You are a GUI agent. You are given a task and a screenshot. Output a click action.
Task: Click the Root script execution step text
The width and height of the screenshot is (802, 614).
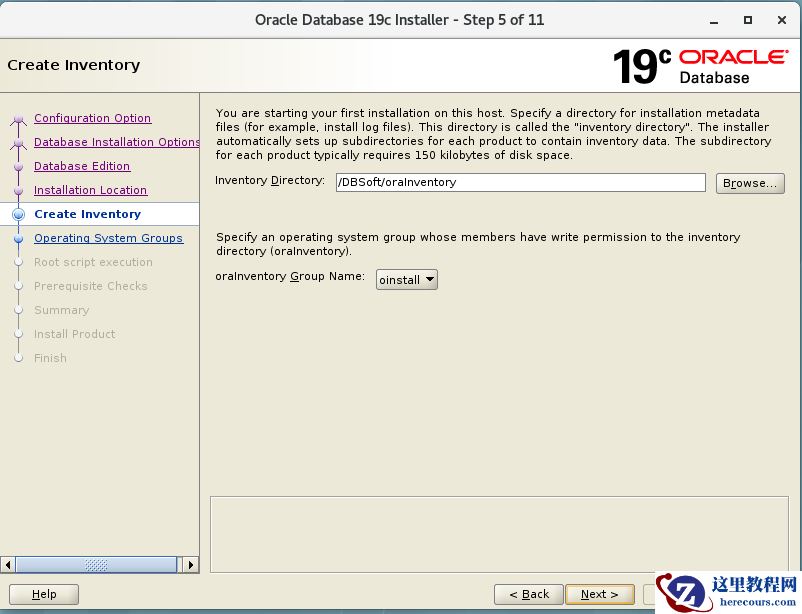[x=93, y=262]
